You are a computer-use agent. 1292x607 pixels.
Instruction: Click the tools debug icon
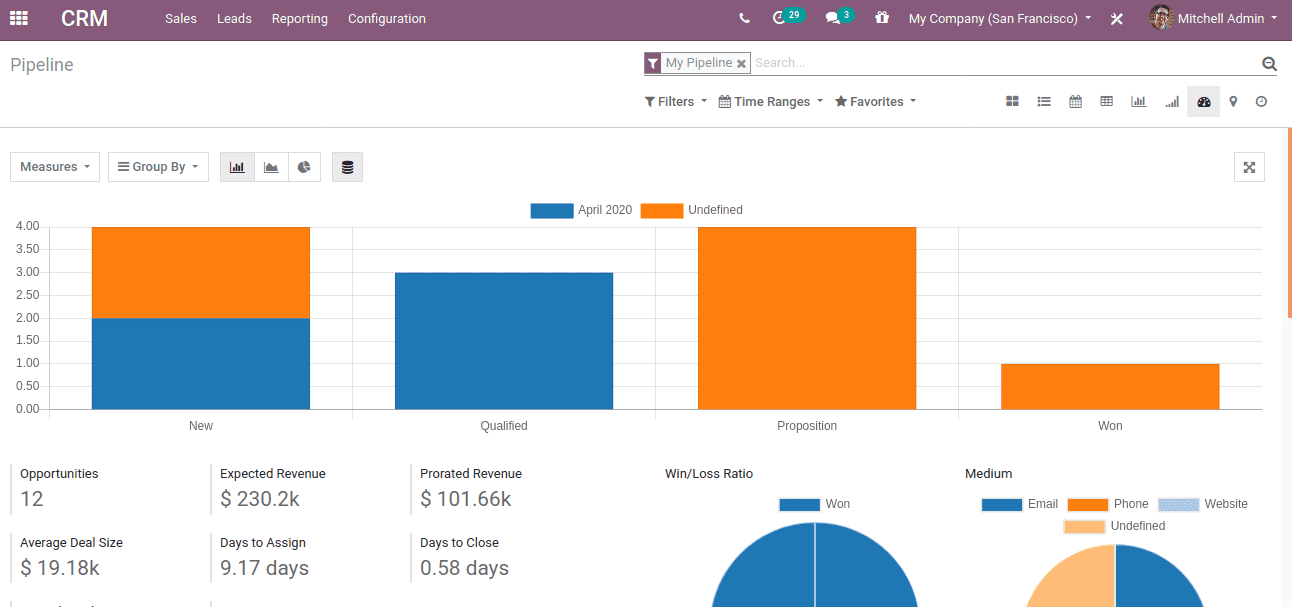(1117, 18)
